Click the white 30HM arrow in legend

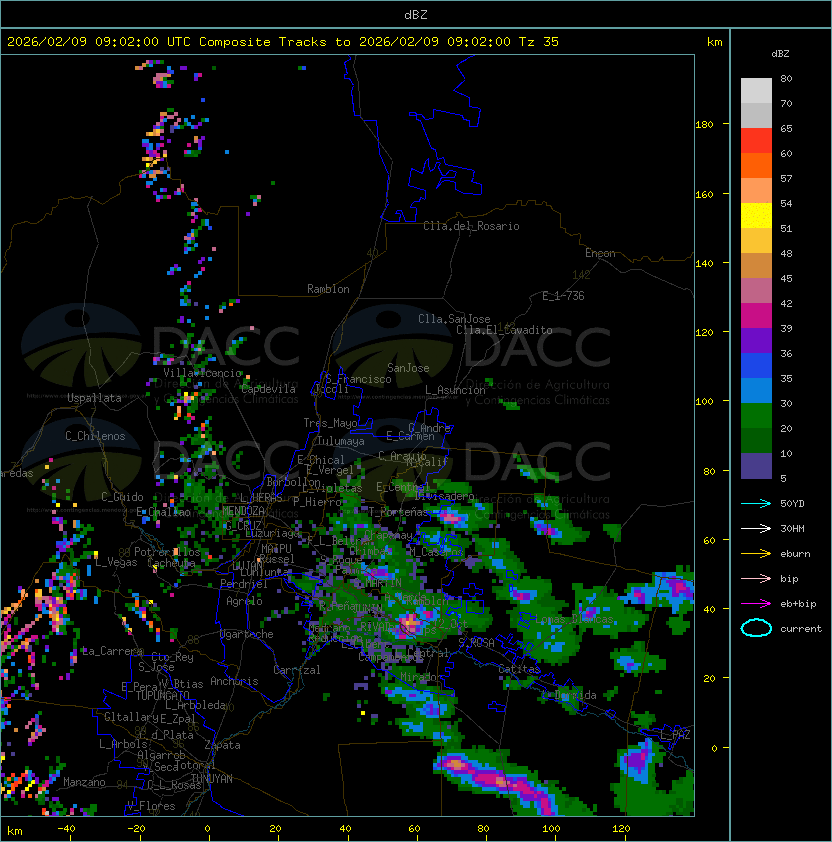click(756, 528)
